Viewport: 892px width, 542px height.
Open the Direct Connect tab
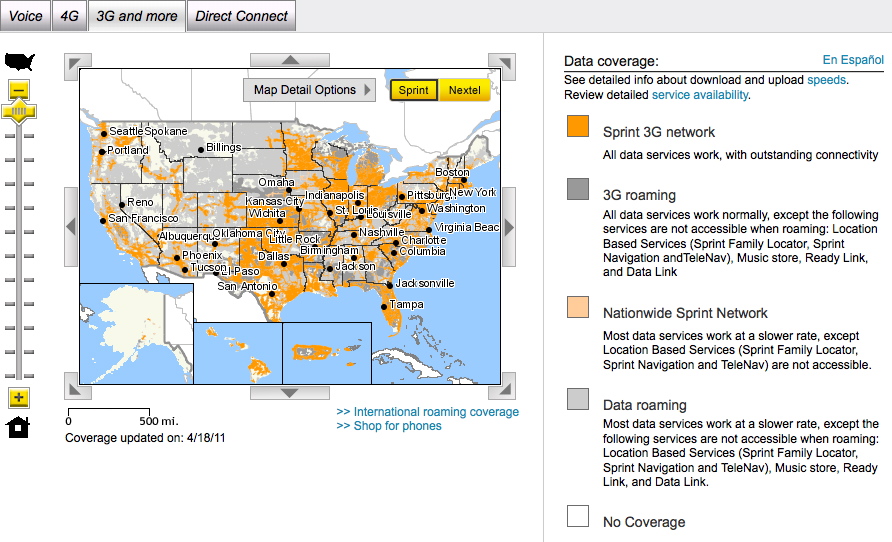click(241, 16)
